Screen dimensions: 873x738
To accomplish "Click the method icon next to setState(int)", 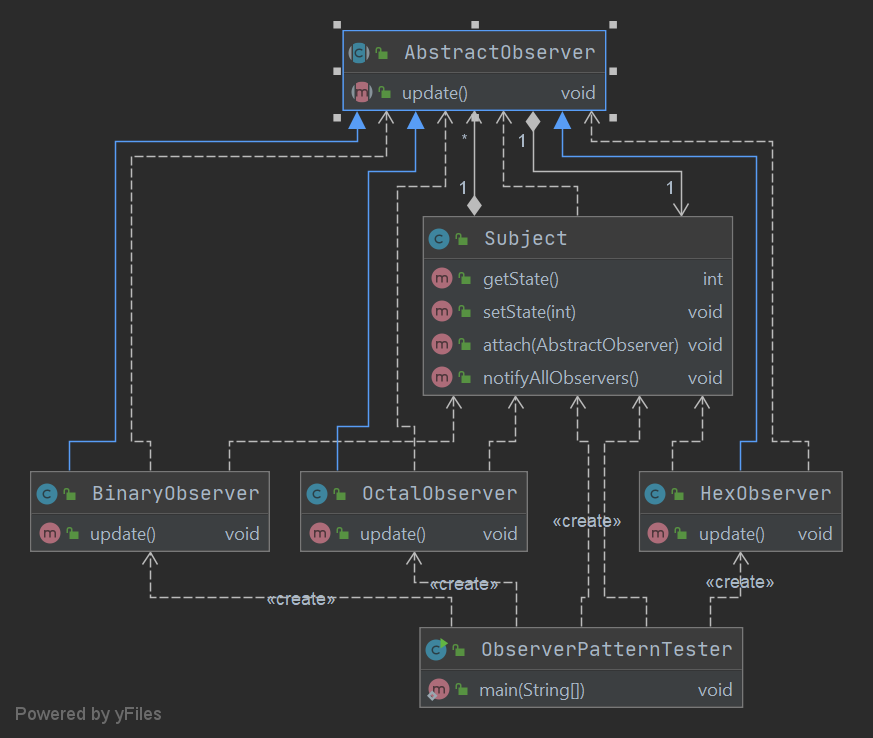I will click(x=441, y=311).
